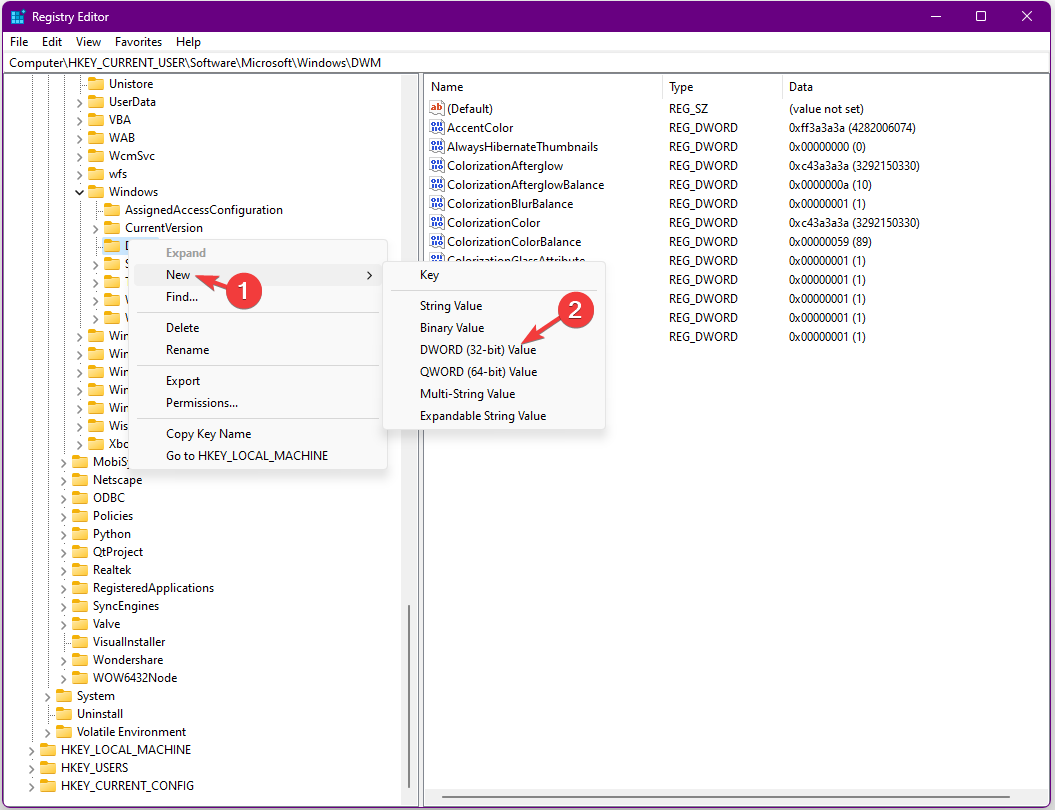Screen dimensions: 1055x810
Task: Click the ColorizationColor value icon
Action: click(x=435, y=222)
